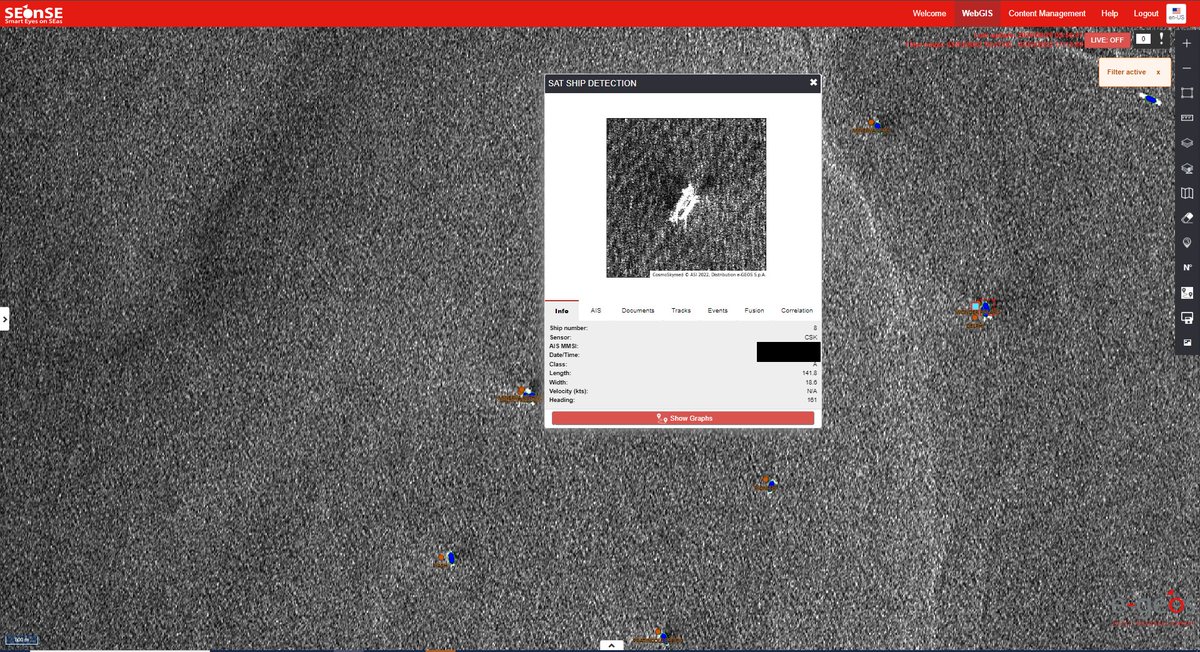The width and height of the screenshot is (1200, 652).
Task: Open the Correlation tab
Action: (797, 310)
